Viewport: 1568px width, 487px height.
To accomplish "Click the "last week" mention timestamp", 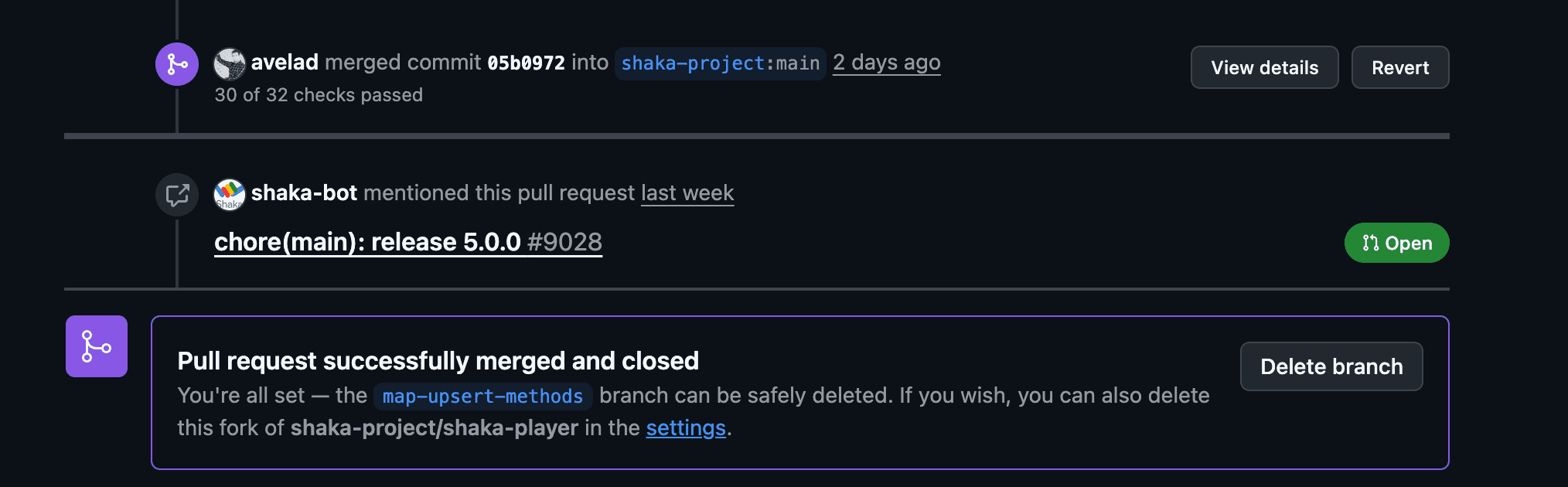I will tap(687, 193).
